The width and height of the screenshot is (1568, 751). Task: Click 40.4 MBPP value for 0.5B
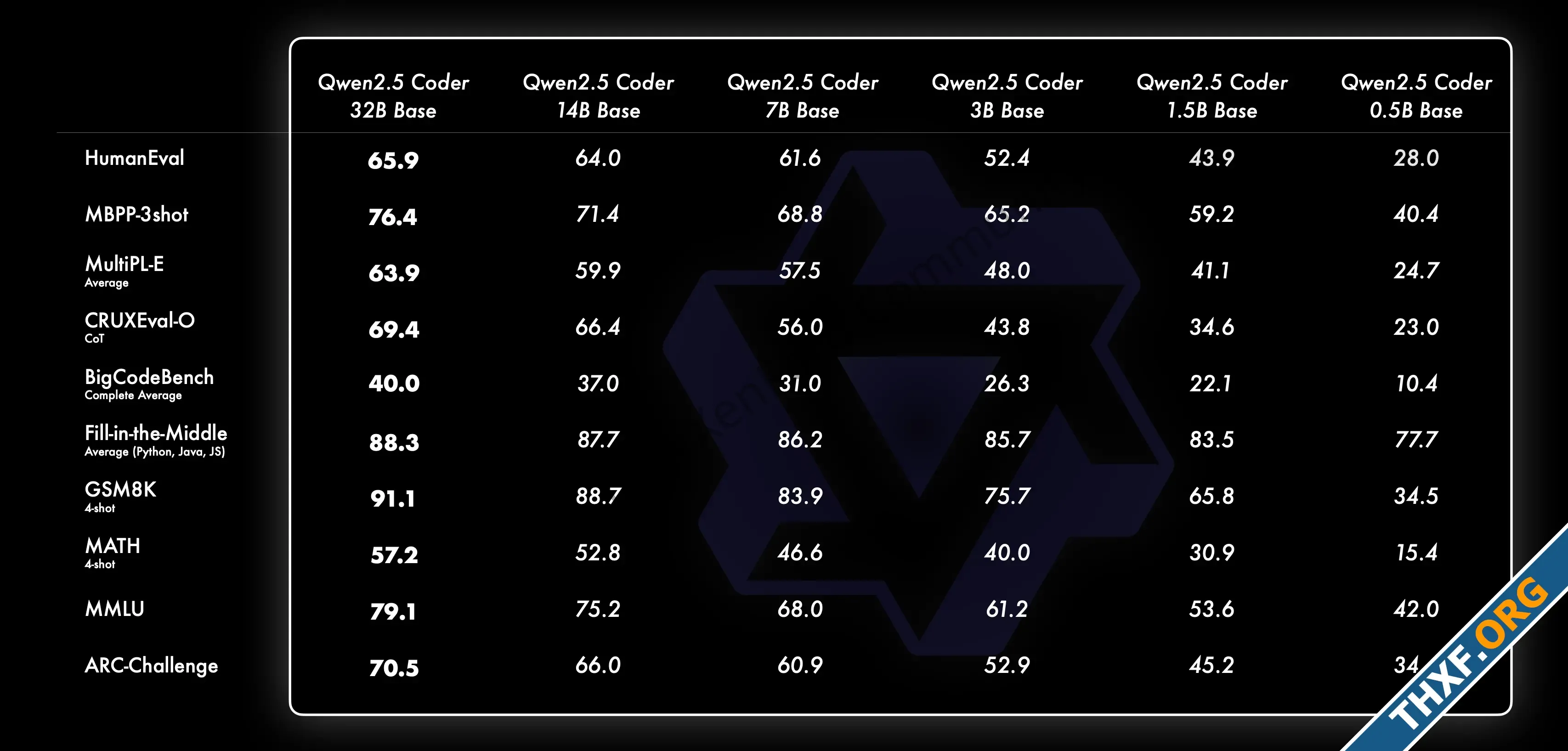tap(1416, 214)
